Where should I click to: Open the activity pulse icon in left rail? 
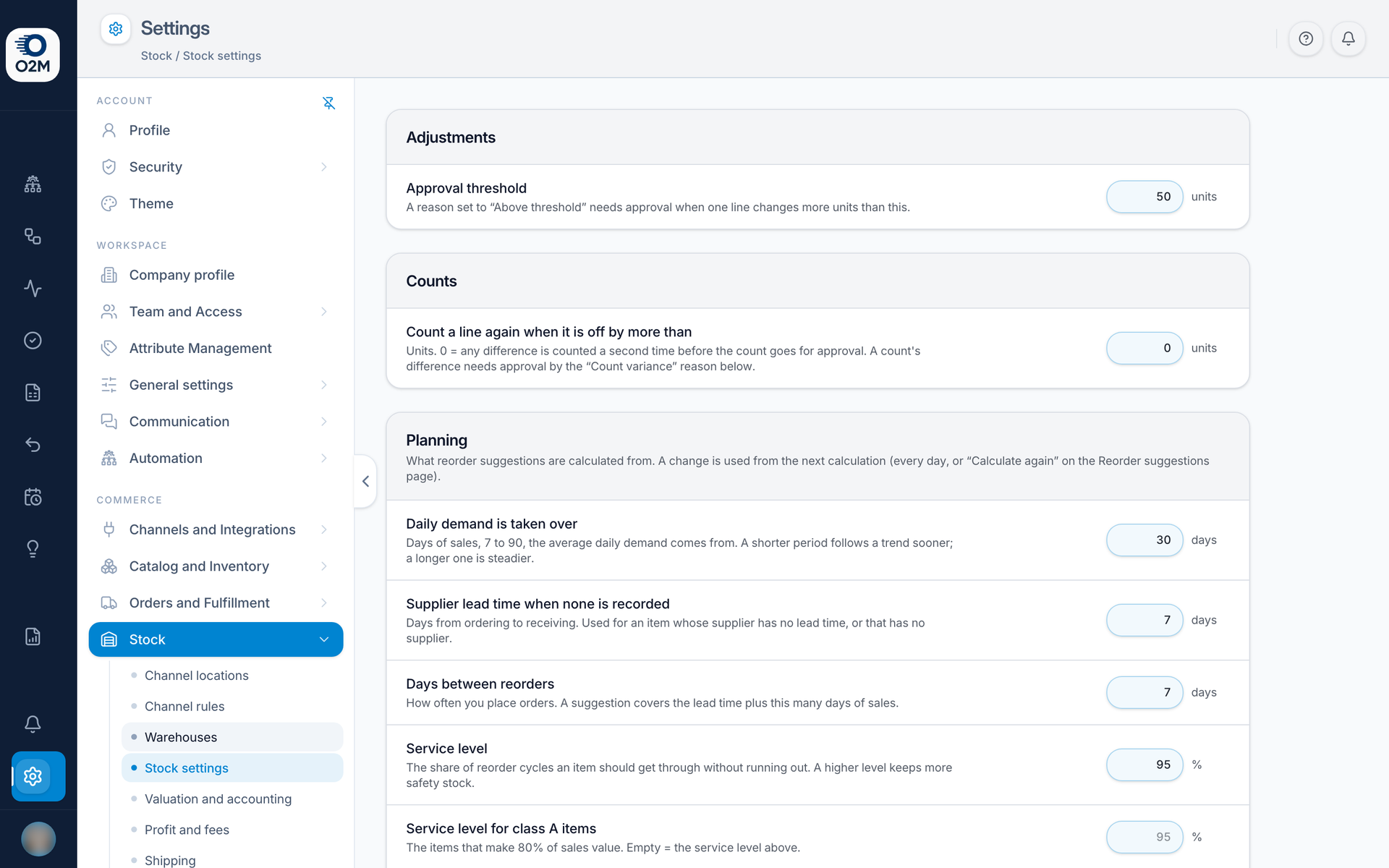[33, 289]
